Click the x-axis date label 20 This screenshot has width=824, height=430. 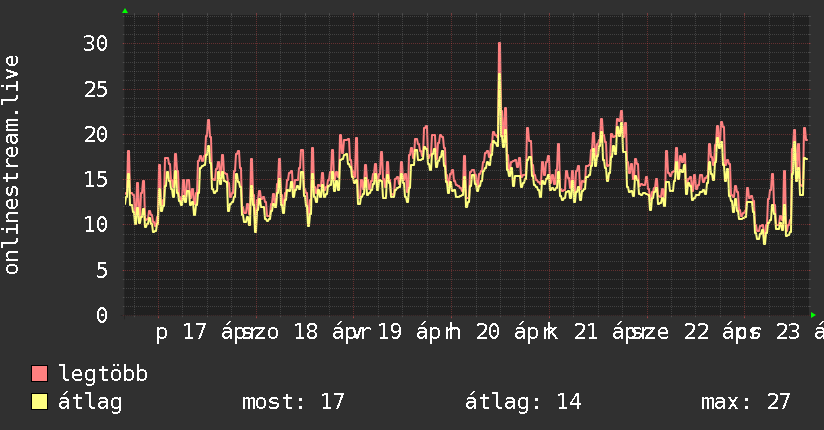pyautogui.click(x=488, y=332)
